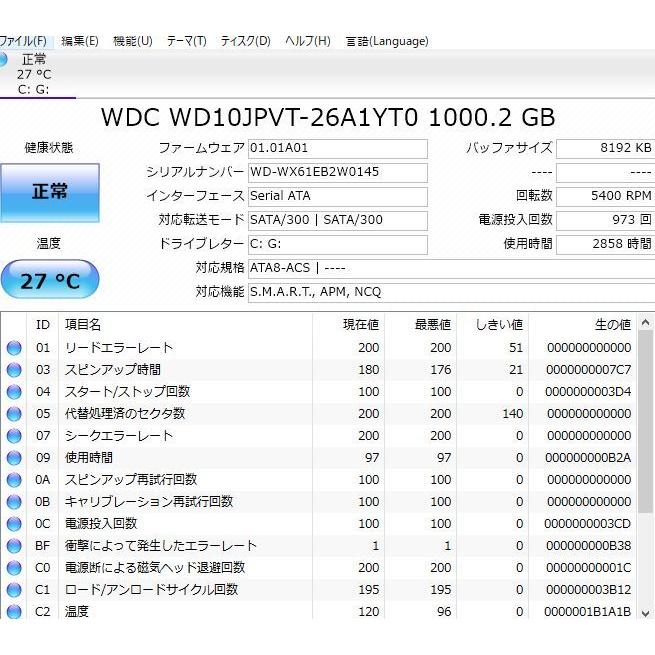Viewport: 655px width, 655px height.
Task: Click the status icon for row 0A
Action: tap(14, 480)
